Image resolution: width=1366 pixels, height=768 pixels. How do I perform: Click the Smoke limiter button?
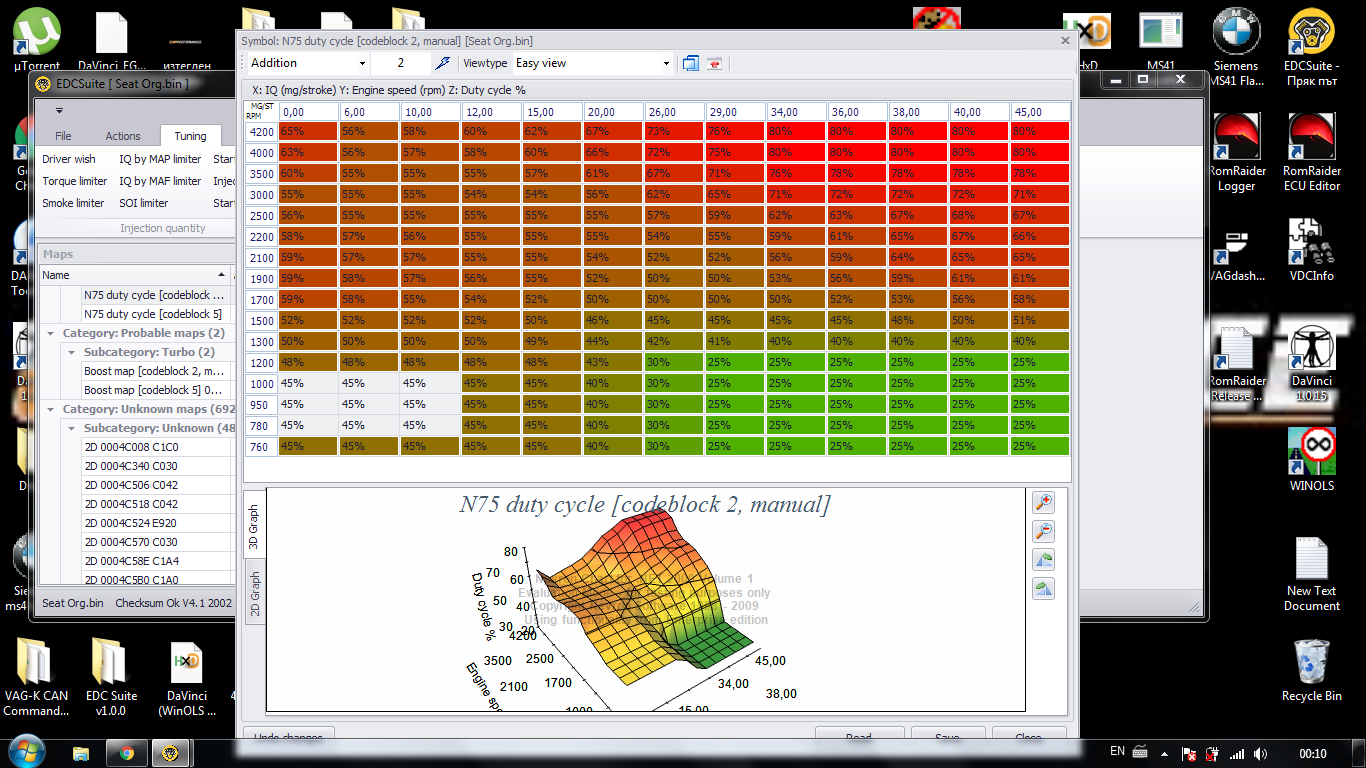point(73,203)
